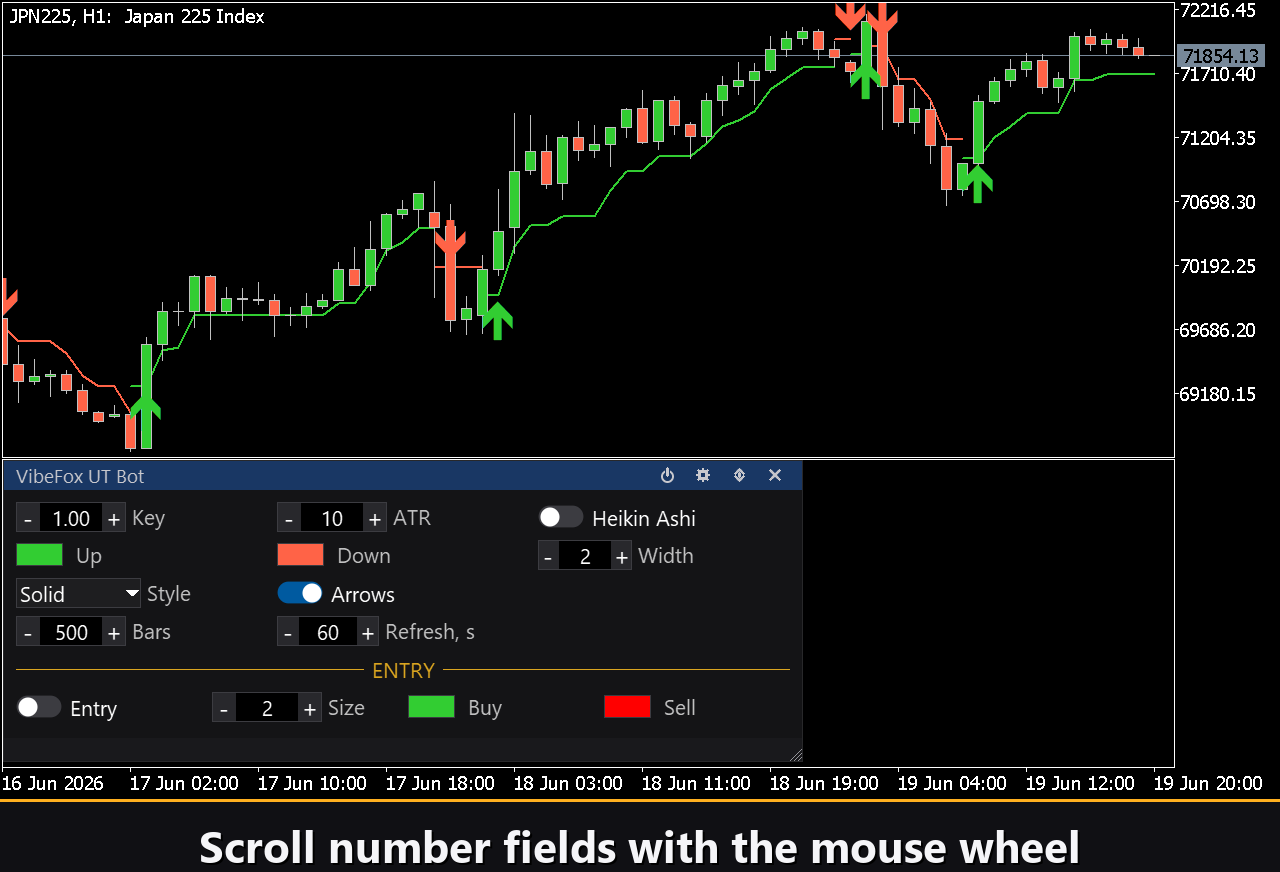Viewport: 1280px width, 872px height.
Task: Click the collapse diamond icon in panel header
Action: click(x=739, y=476)
